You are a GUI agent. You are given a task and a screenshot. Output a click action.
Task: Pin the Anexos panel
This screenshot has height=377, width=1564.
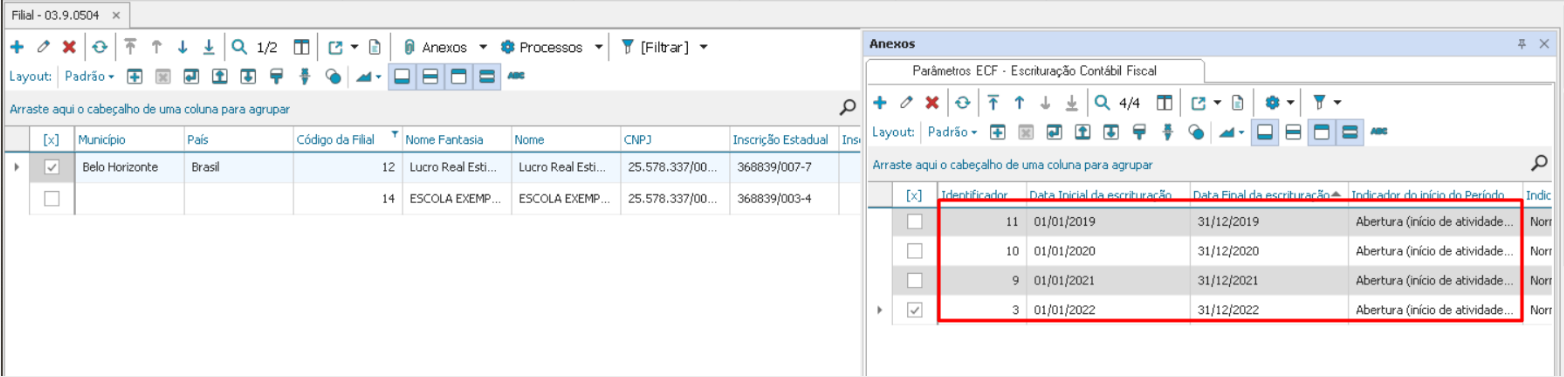(1522, 44)
